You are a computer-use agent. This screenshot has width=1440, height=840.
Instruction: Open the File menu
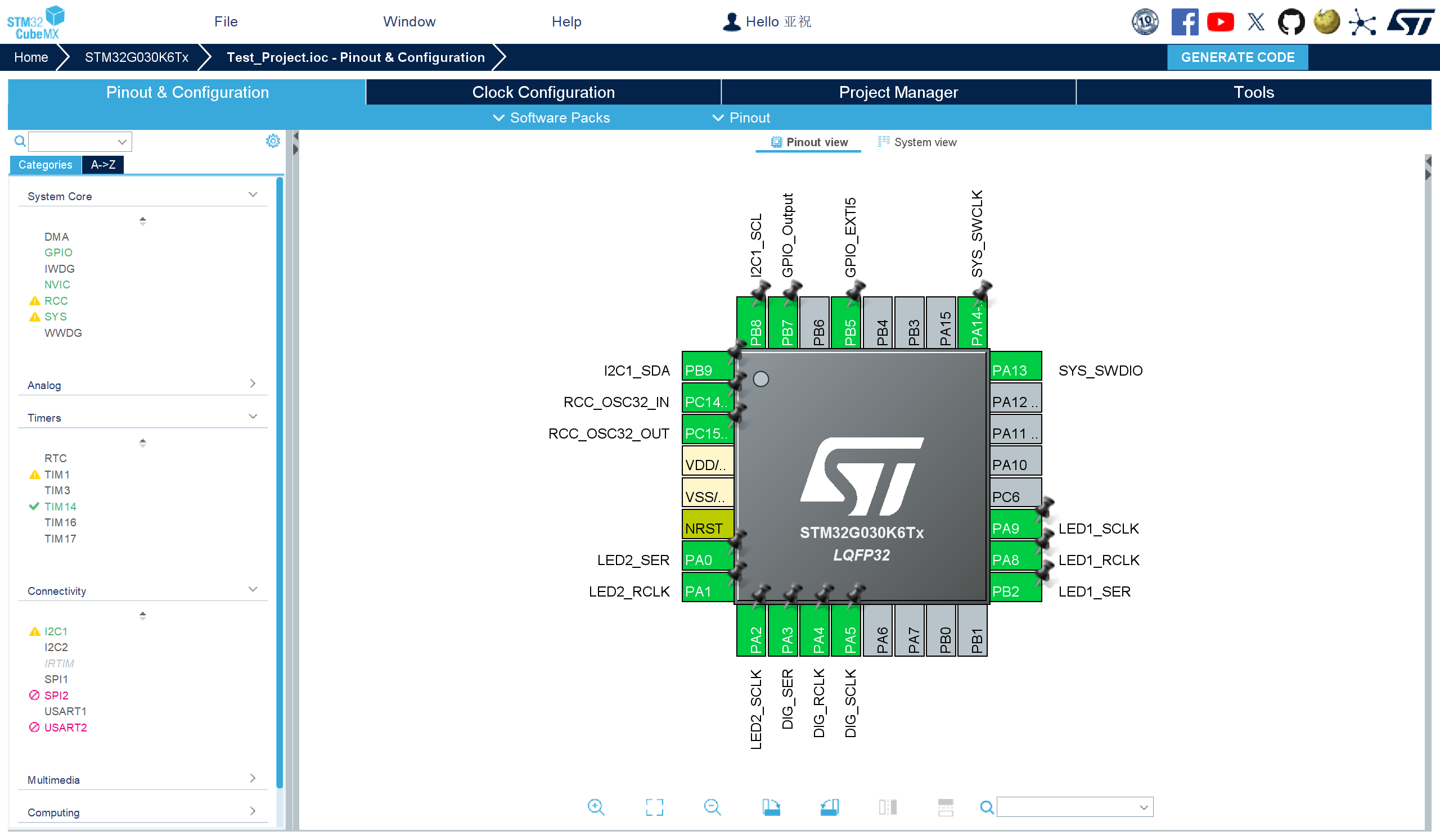tap(226, 22)
